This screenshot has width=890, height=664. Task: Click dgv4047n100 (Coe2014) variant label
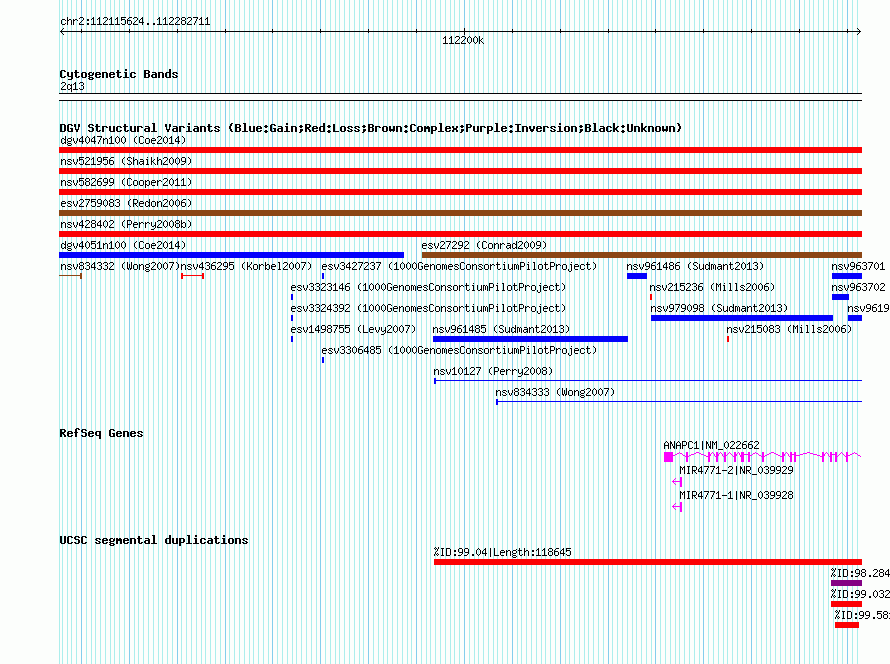coord(123,140)
